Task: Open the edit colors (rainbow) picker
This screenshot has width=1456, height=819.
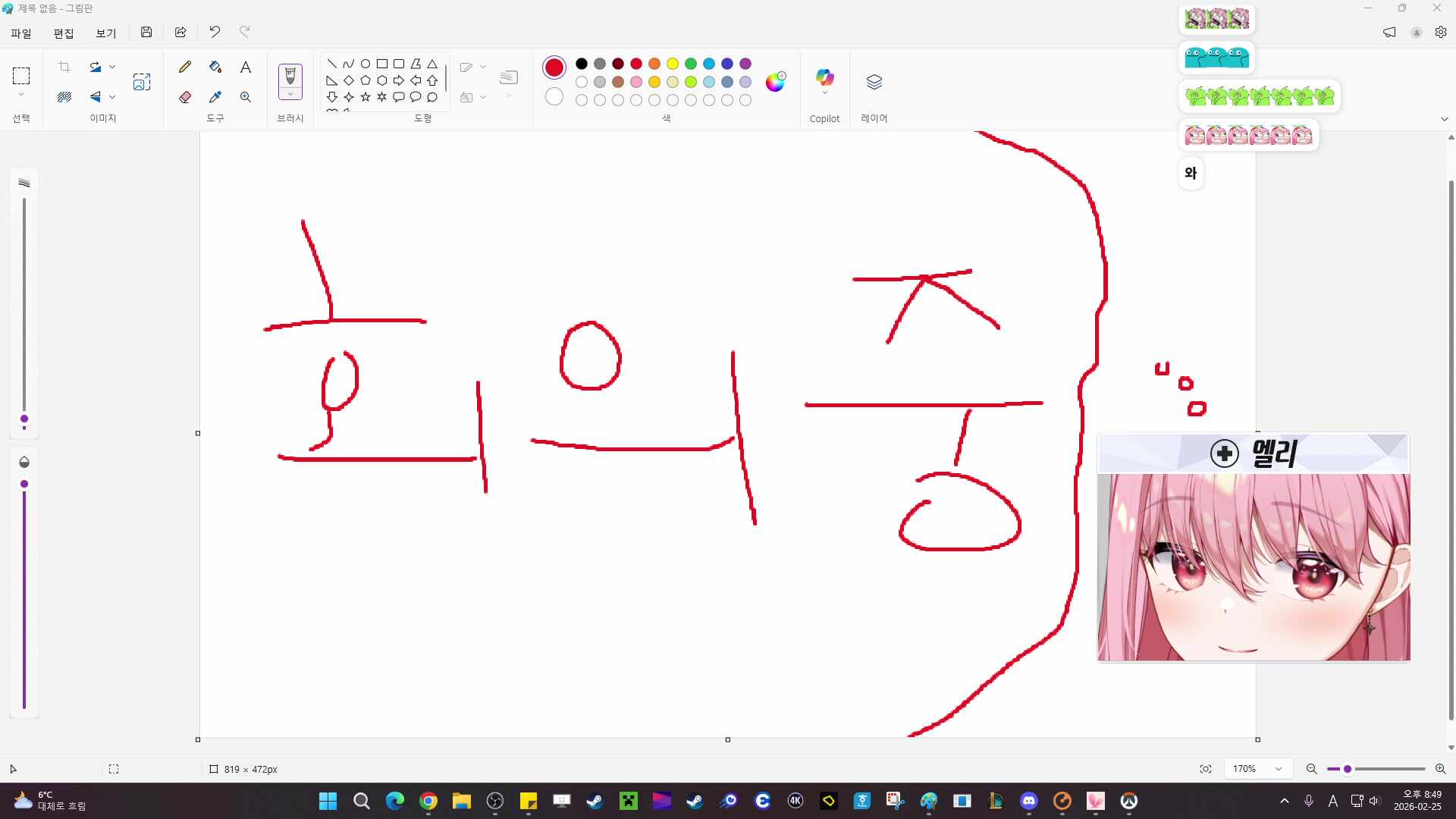Action: pos(776,81)
